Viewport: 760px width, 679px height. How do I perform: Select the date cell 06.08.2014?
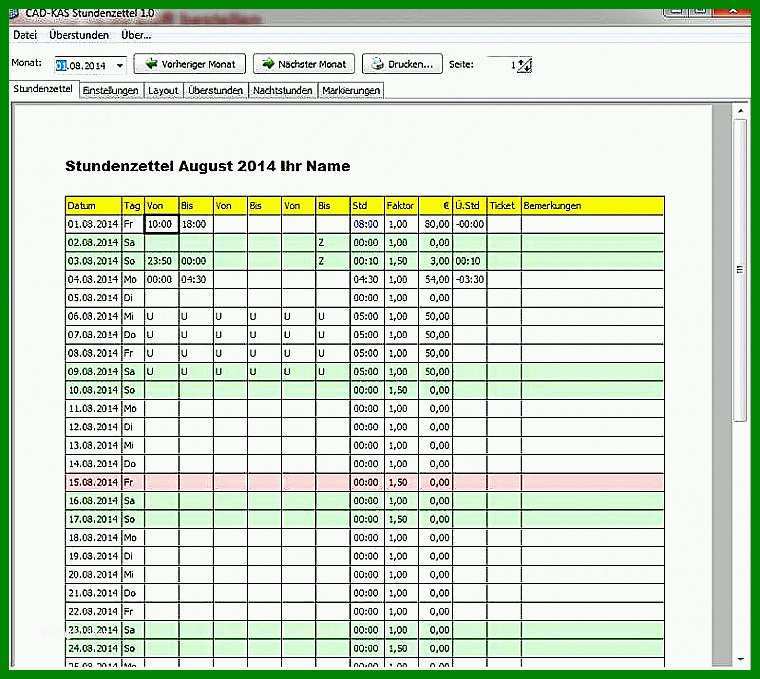tap(93, 316)
